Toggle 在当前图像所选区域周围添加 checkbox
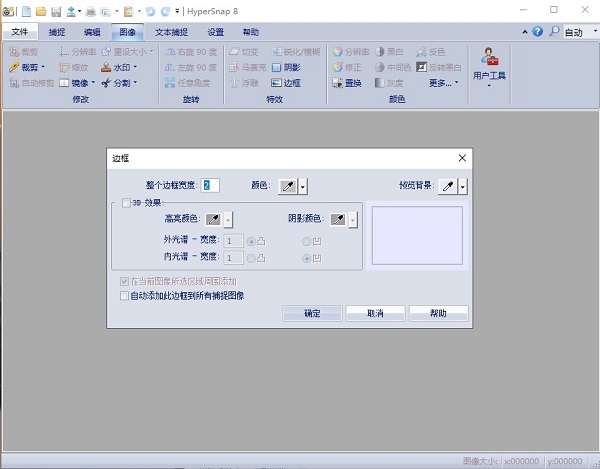This screenshot has height=469, width=600. 123,282
